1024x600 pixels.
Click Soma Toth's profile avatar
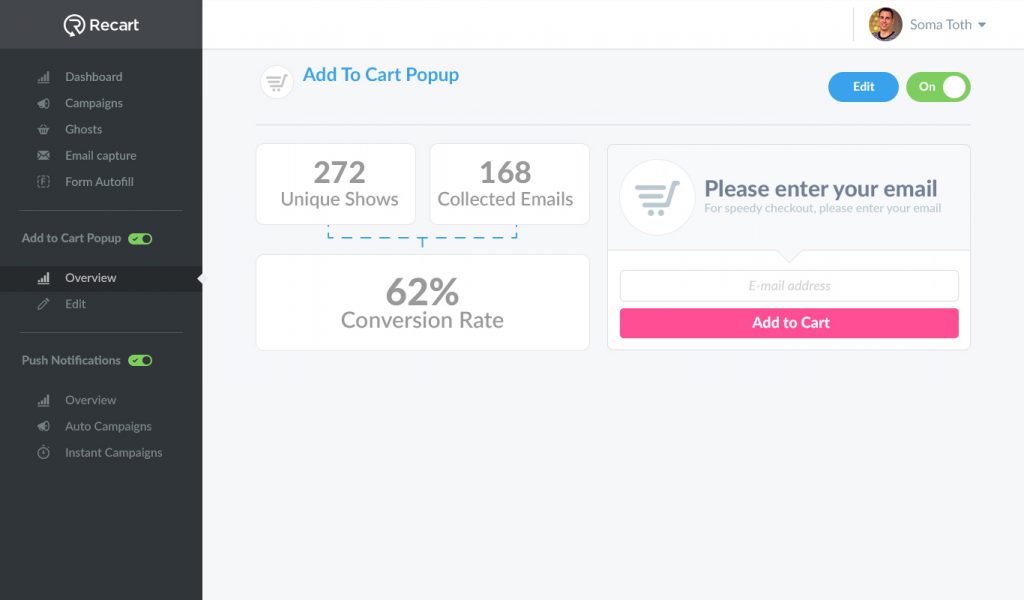(885, 25)
